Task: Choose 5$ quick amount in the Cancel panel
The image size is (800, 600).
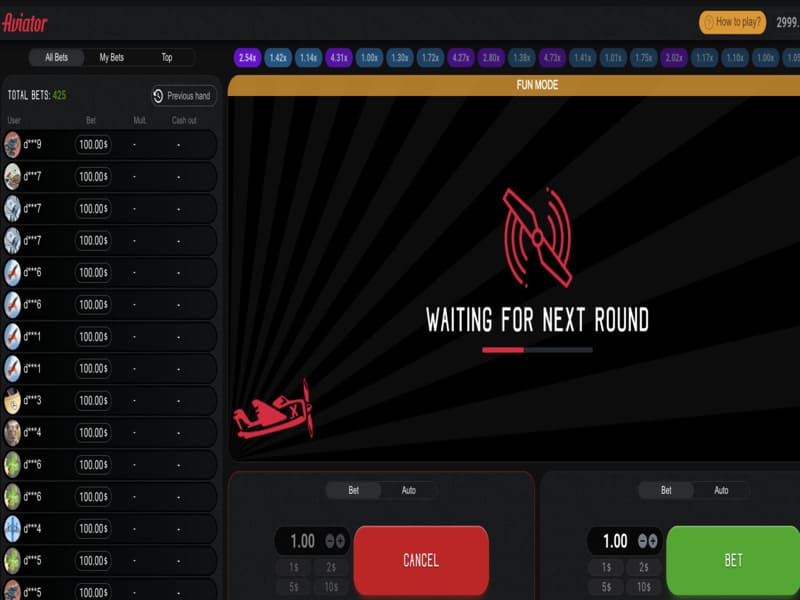Action: (x=294, y=587)
